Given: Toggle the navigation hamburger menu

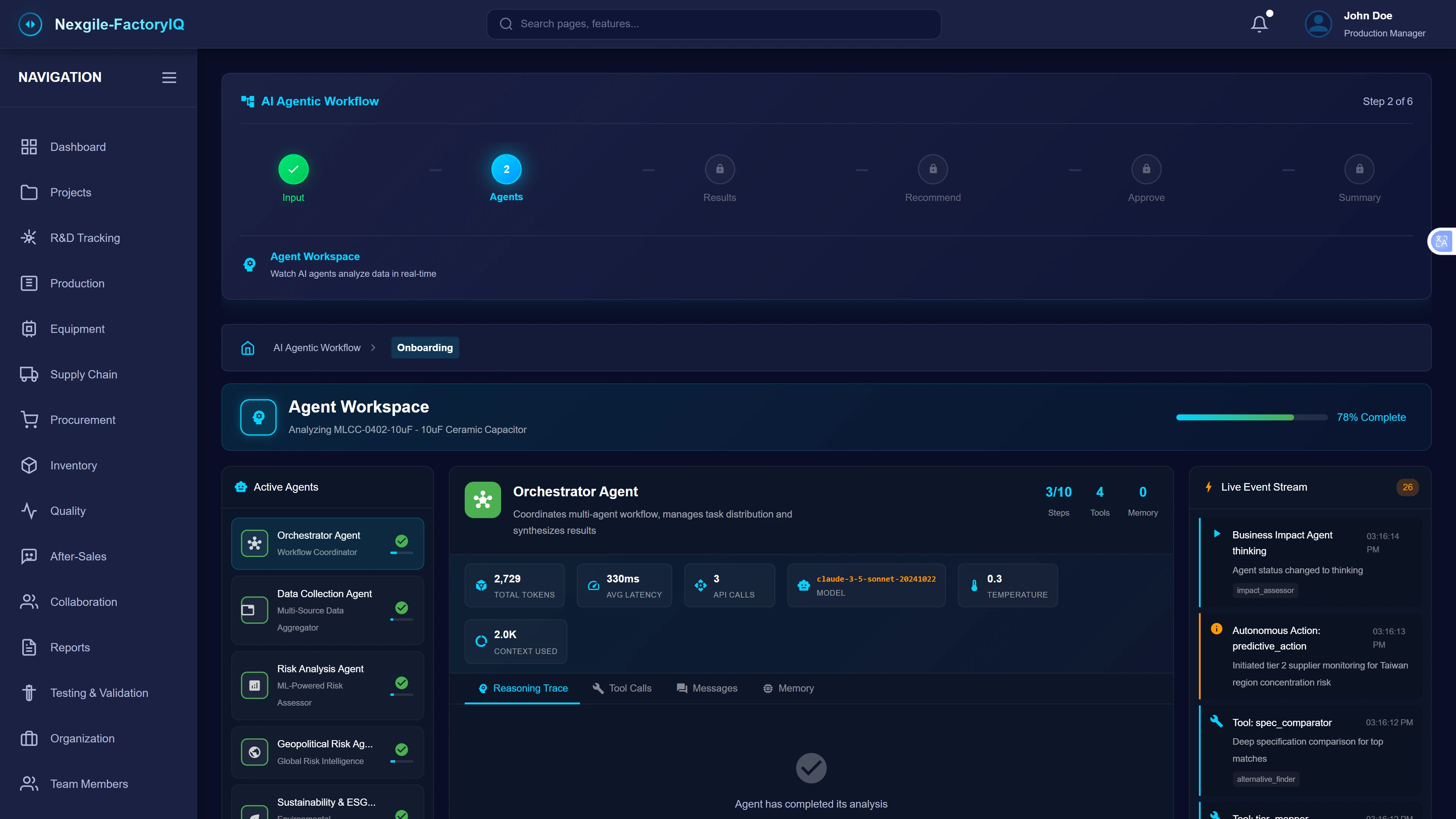Looking at the screenshot, I should pyautogui.click(x=169, y=77).
